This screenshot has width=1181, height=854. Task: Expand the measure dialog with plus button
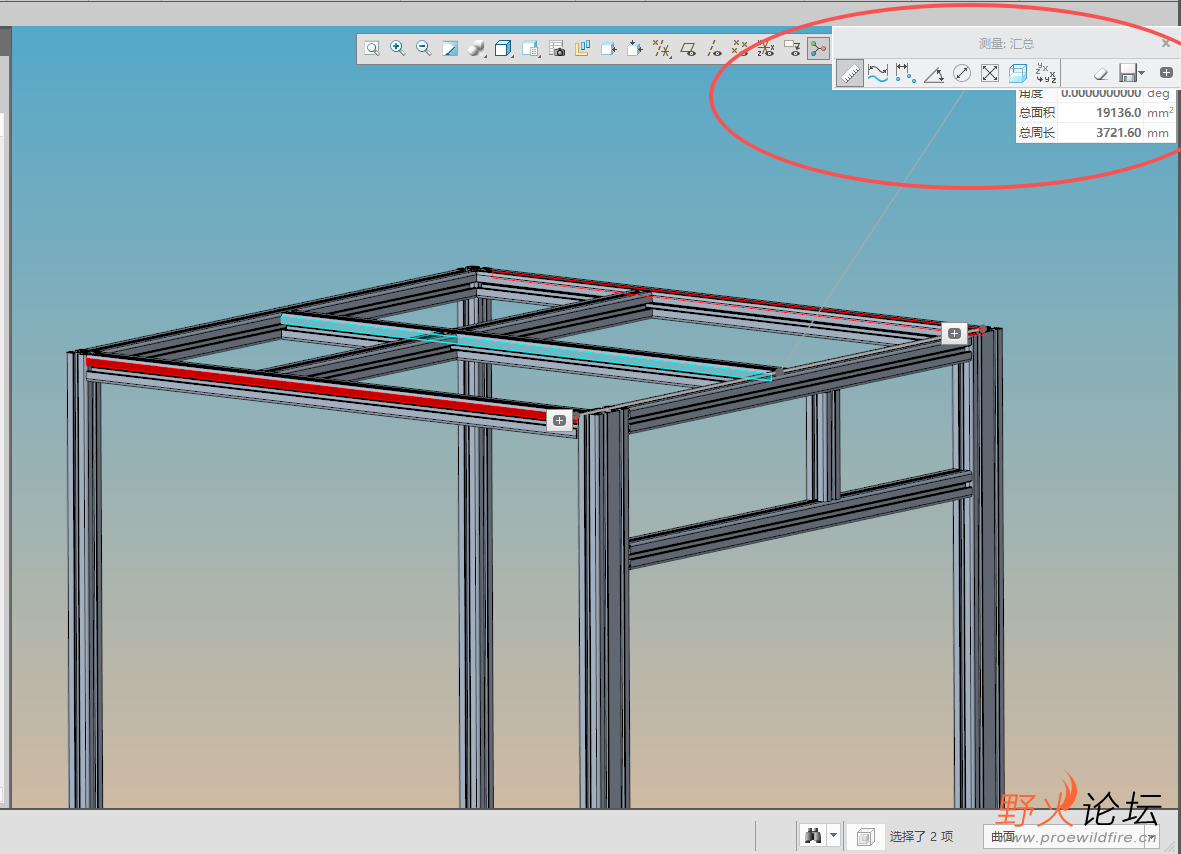[x=1166, y=72]
